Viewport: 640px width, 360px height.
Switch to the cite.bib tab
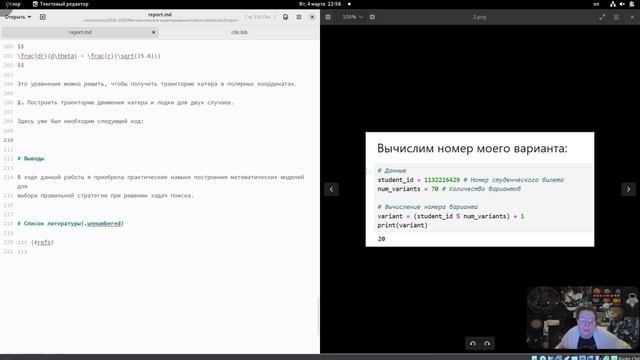point(239,32)
